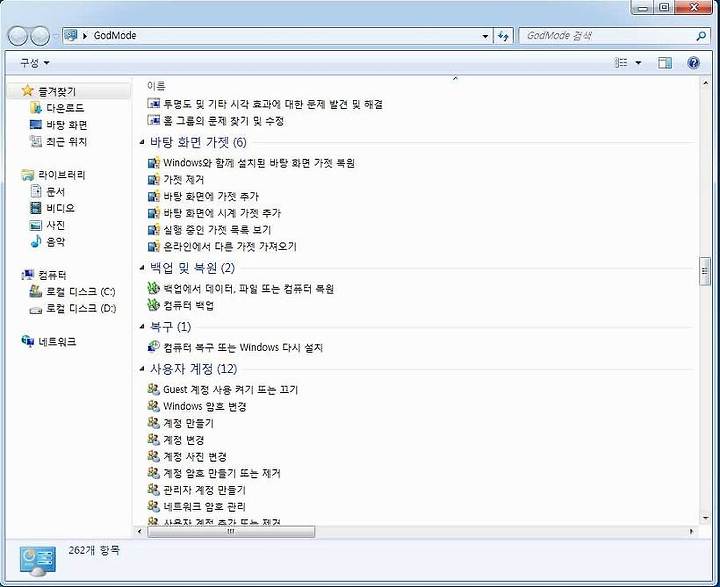Screen dimensions: 720x587
Task: Collapse the 사용자 계정 (12) group
Action: tap(142, 369)
